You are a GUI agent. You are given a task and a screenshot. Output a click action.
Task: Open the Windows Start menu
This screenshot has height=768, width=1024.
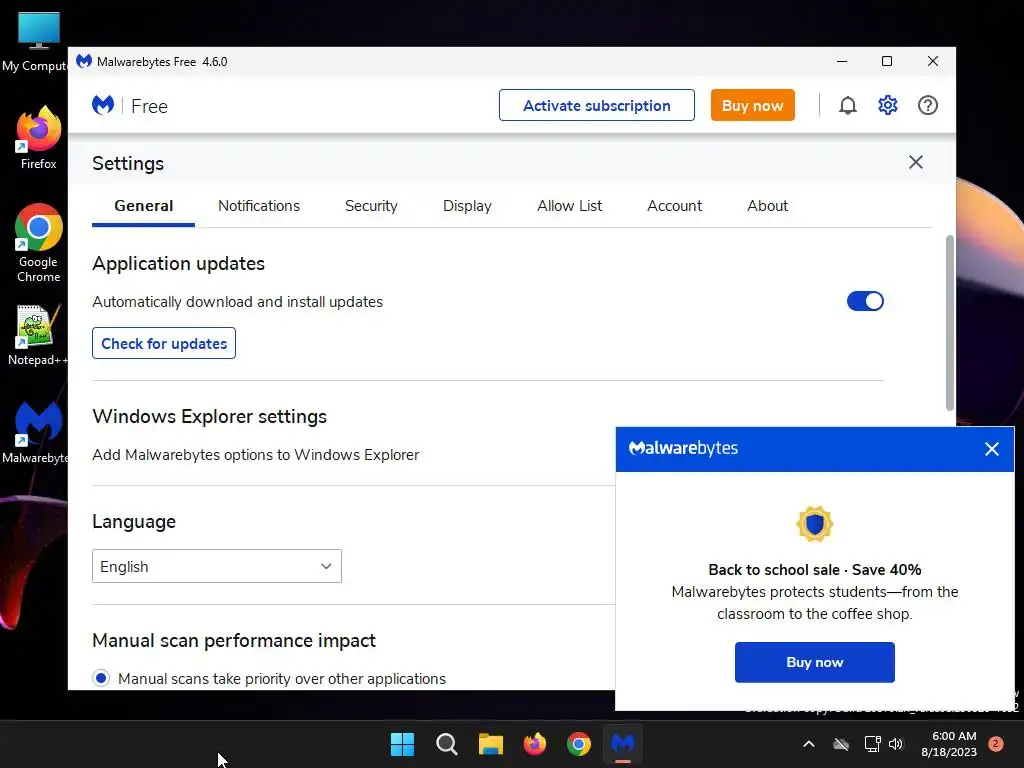[402, 744]
